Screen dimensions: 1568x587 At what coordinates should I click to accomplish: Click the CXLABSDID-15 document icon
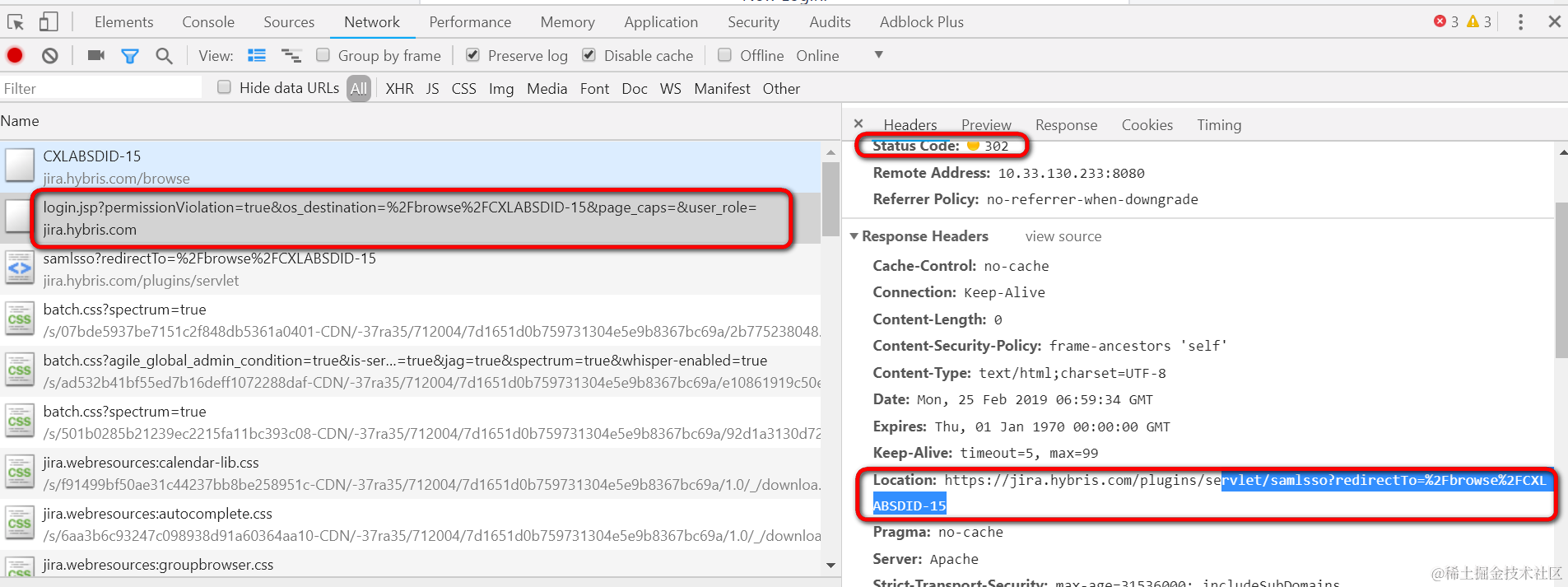click(20, 165)
